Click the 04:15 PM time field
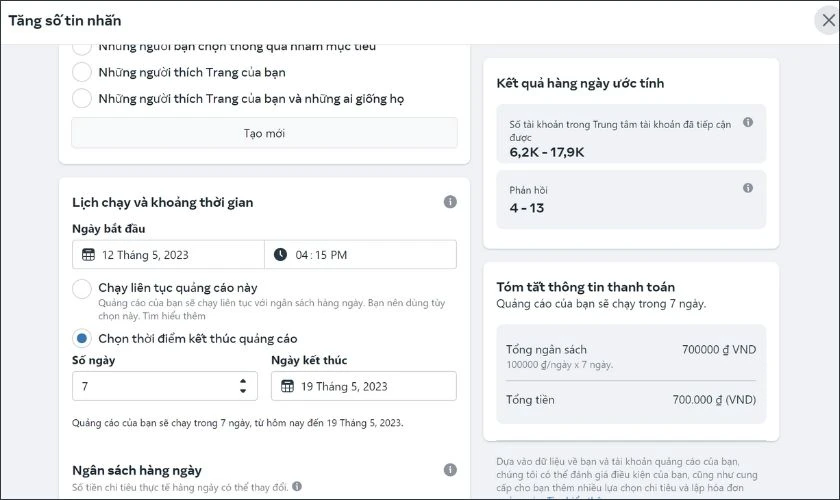840x500 pixels. tap(361, 255)
